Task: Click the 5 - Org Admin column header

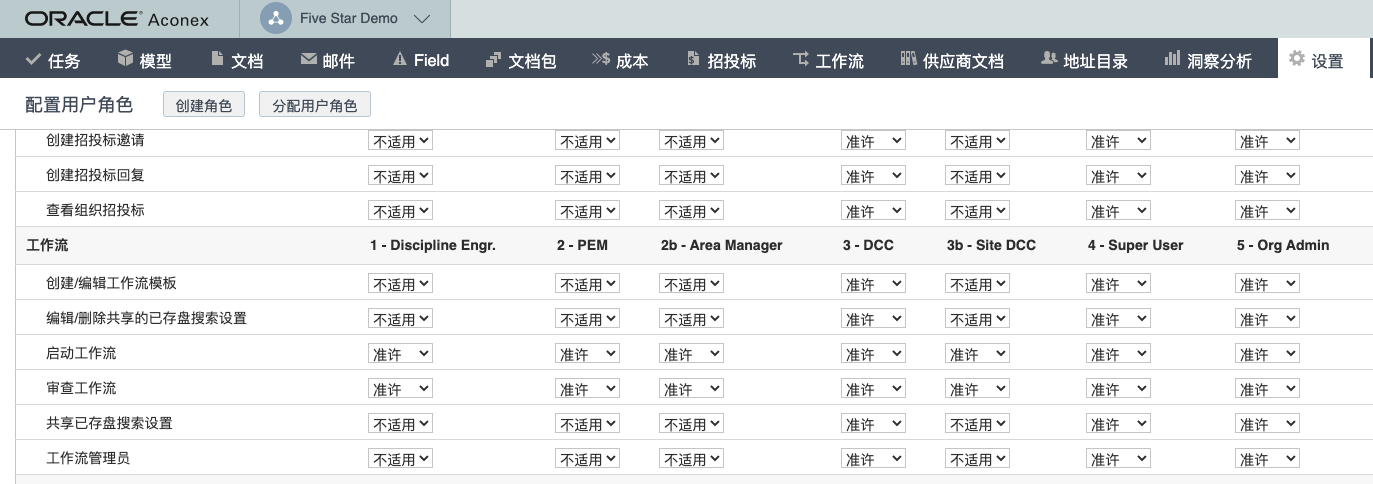Action: [1283, 245]
